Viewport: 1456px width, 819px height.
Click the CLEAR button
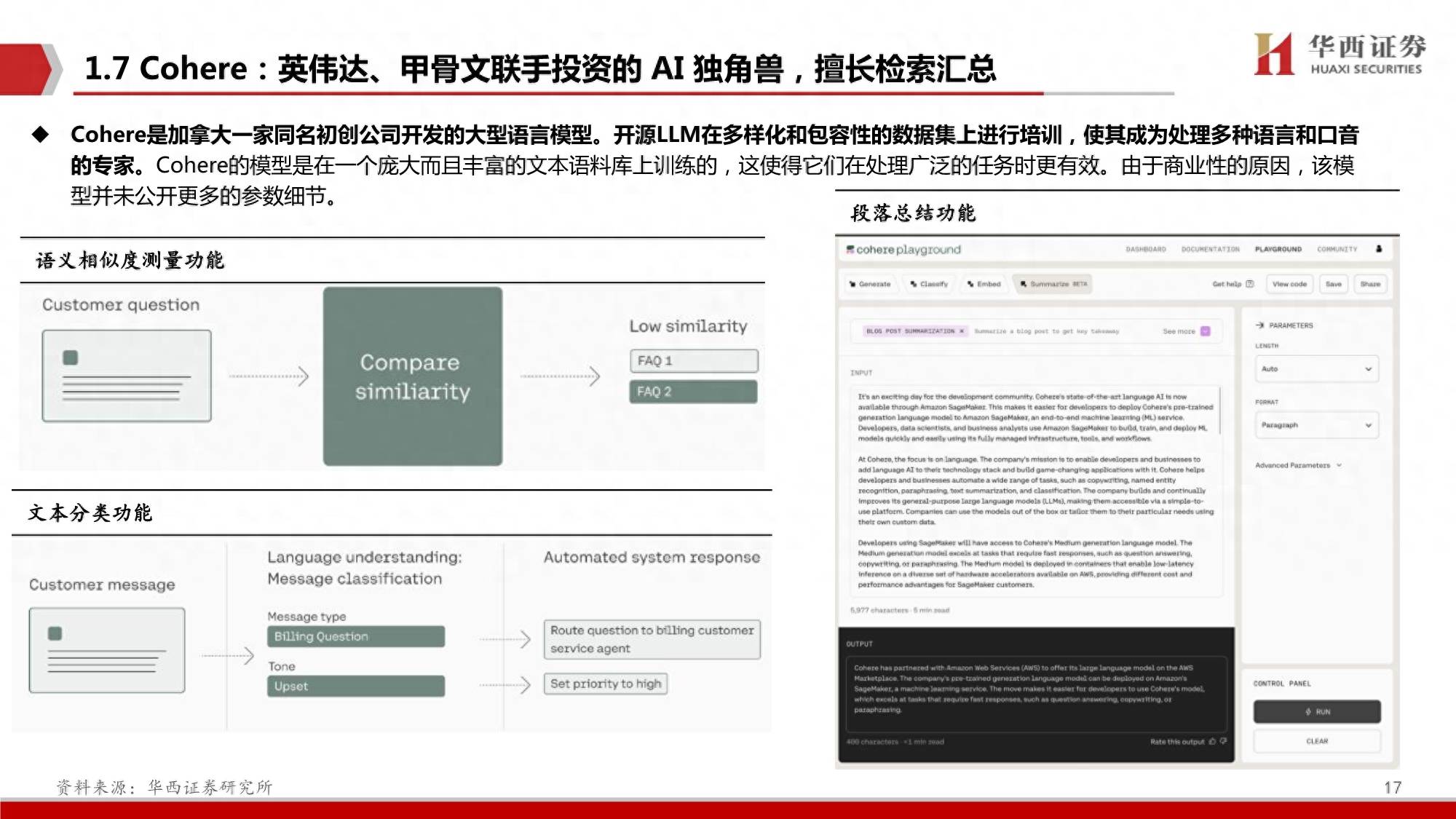(1317, 741)
